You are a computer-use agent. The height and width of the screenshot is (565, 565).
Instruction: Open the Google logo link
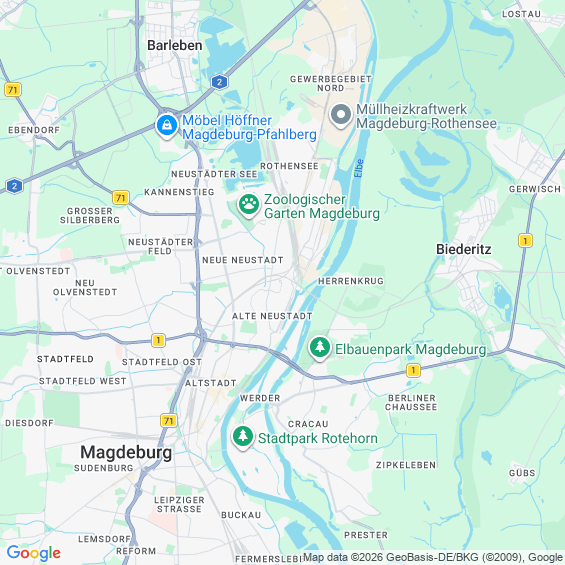[34, 553]
